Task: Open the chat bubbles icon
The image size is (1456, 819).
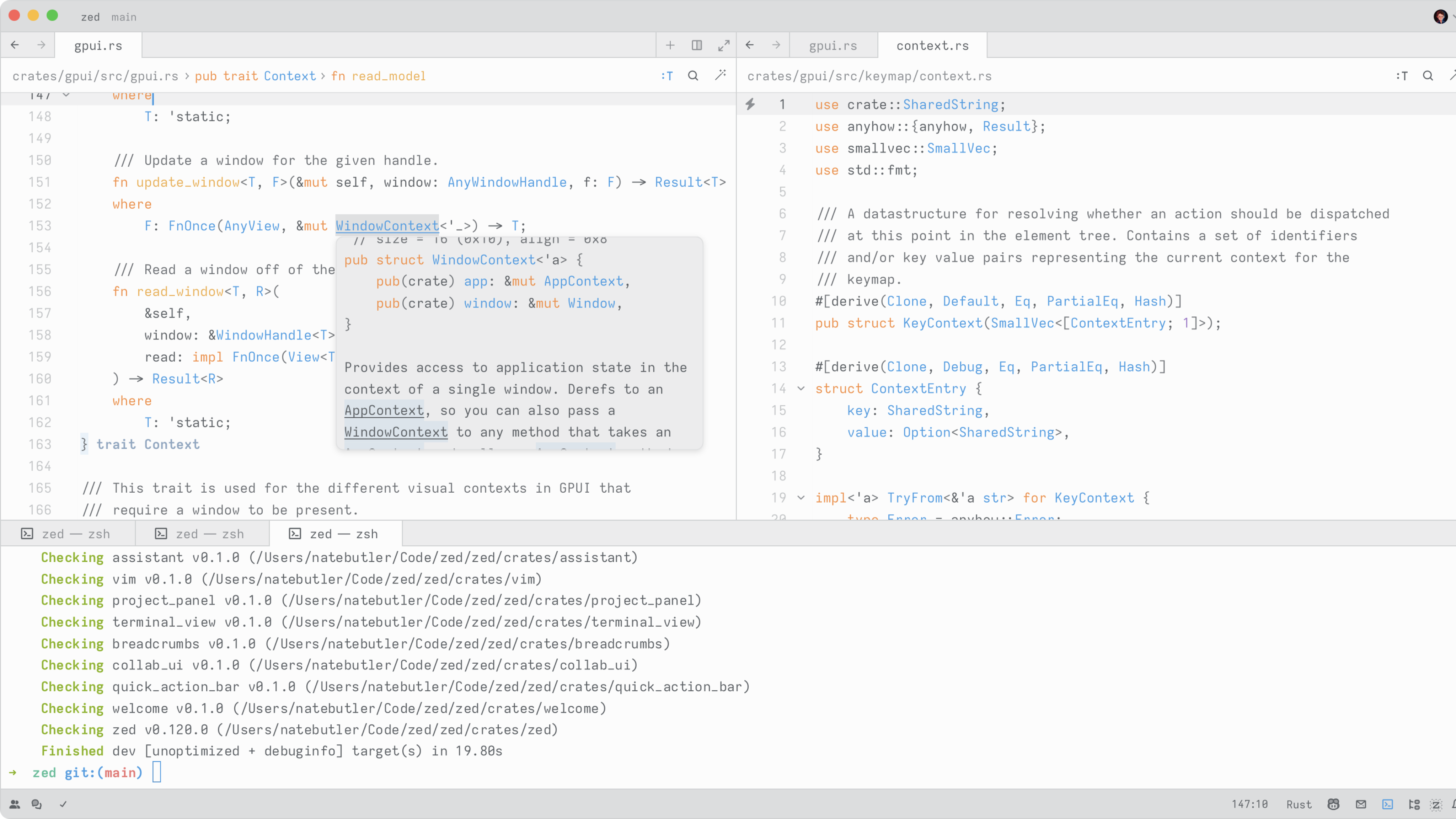Action: point(37,804)
